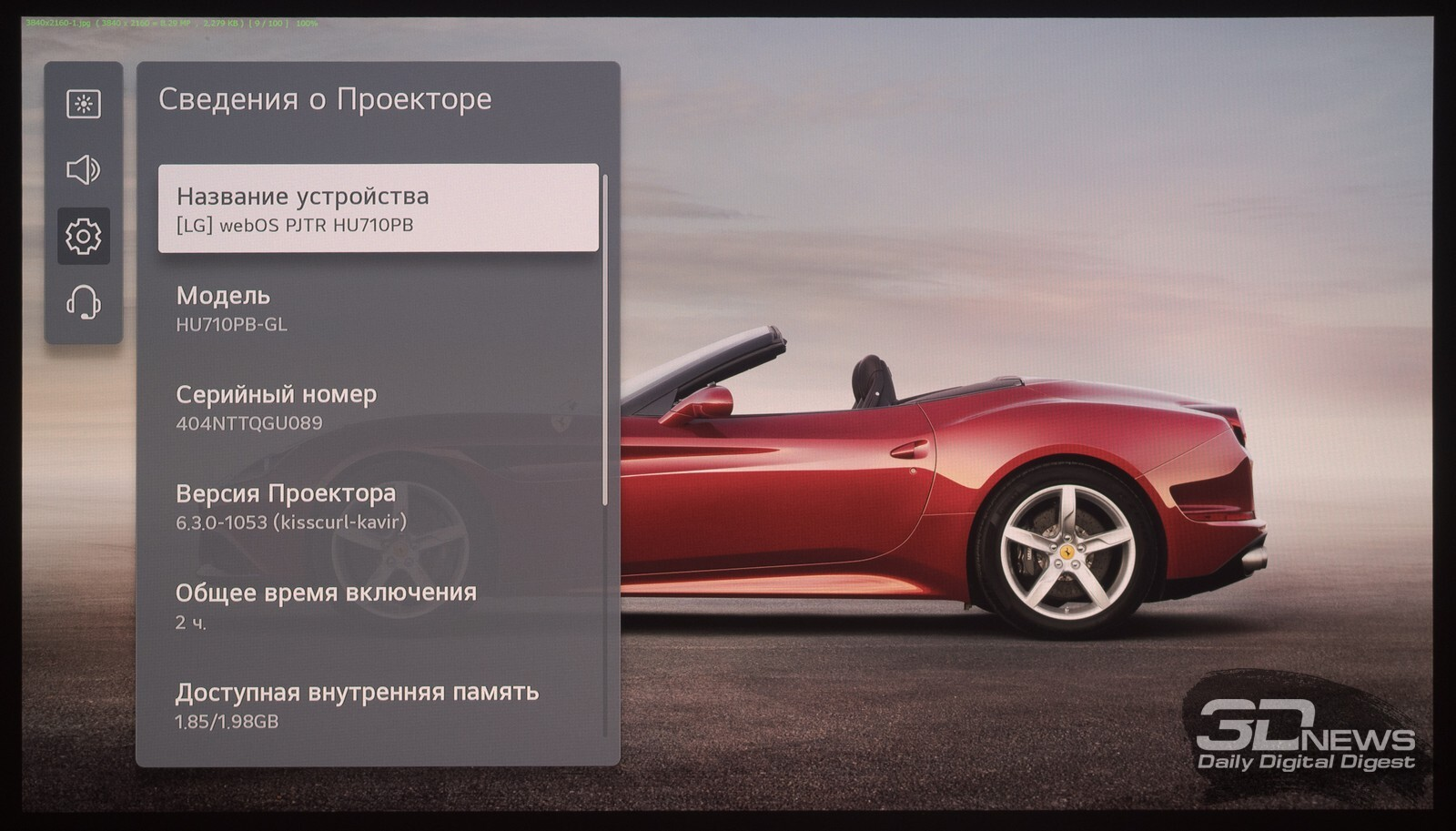Open the Picture settings icon

point(84,104)
